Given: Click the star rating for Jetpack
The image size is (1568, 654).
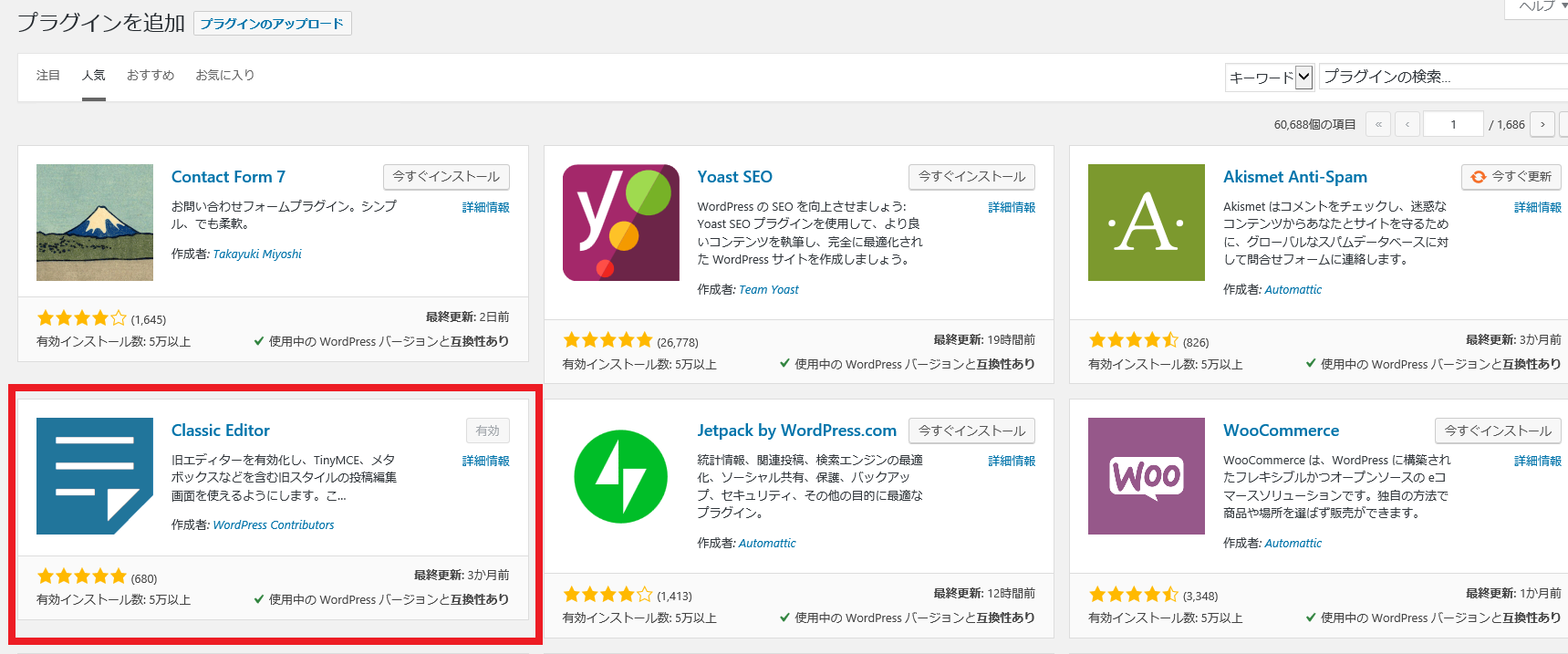Looking at the screenshot, I should pyautogui.click(x=607, y=595).
